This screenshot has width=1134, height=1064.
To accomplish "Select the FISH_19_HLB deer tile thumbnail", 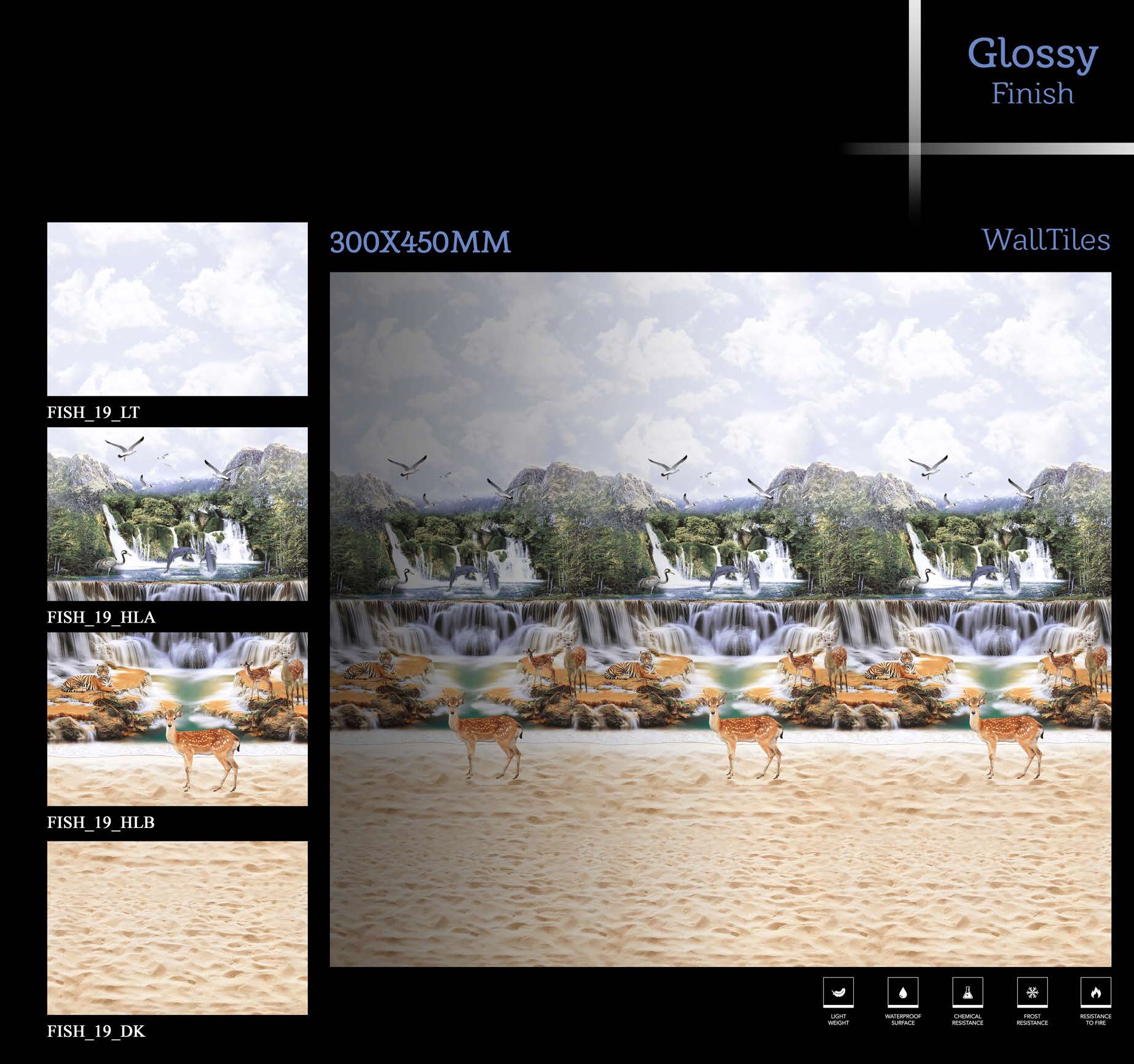I will (x=178, y=719).
